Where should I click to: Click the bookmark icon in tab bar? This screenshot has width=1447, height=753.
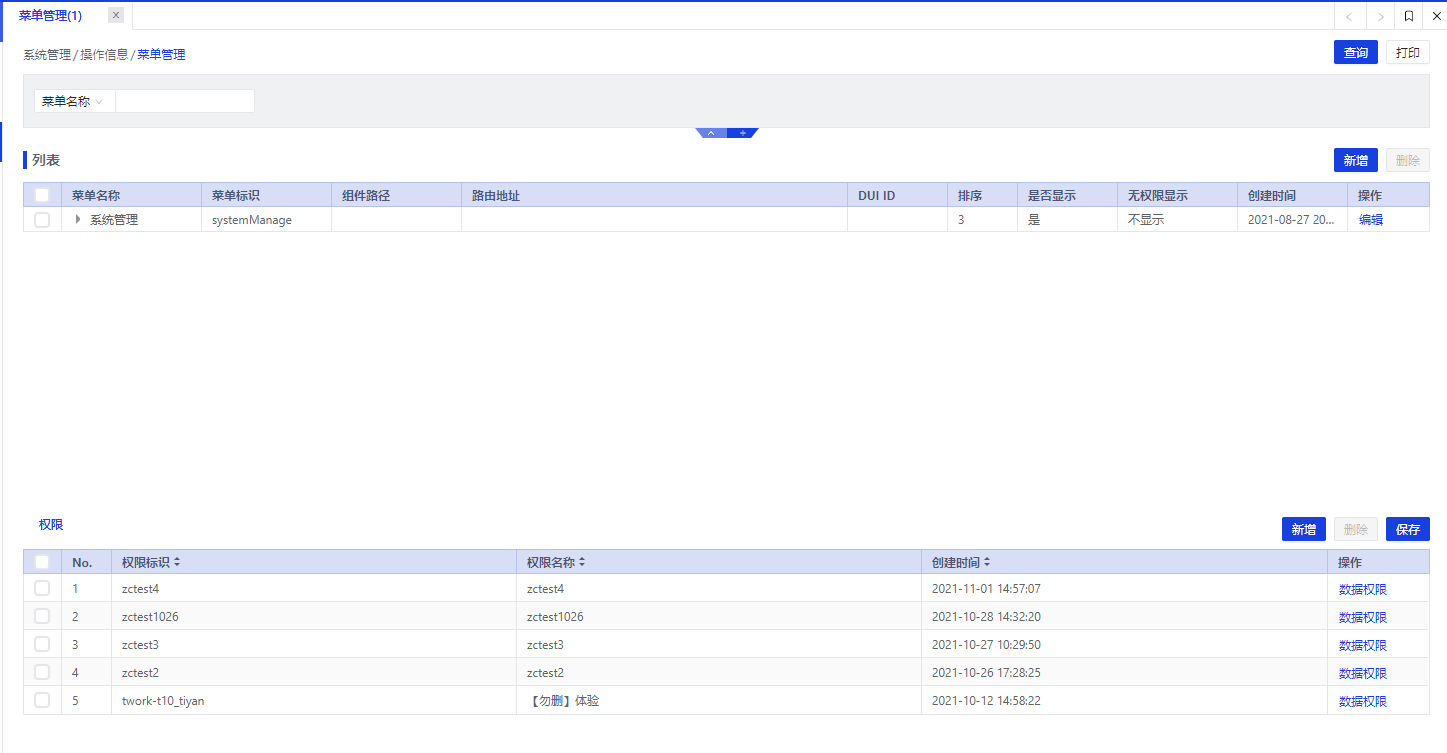pos(1408,16)
